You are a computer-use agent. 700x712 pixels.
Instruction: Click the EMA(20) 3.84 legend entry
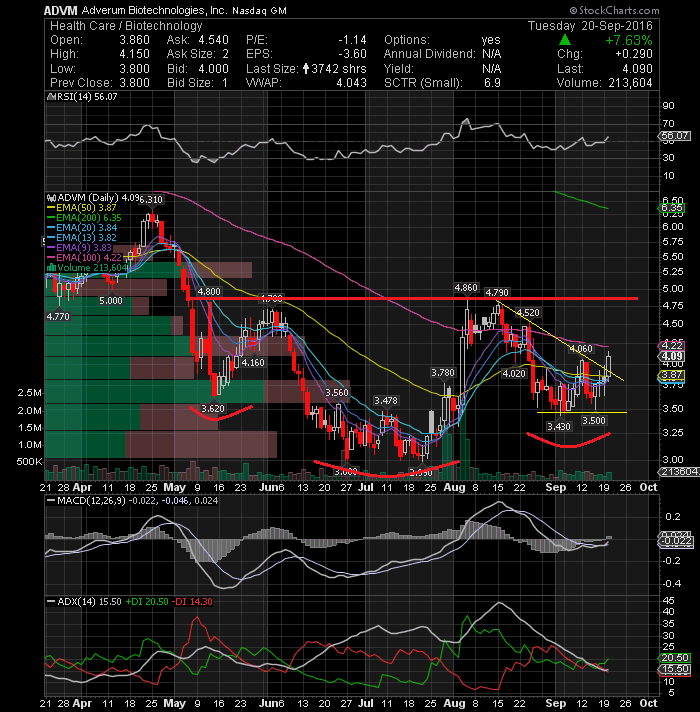86,227
